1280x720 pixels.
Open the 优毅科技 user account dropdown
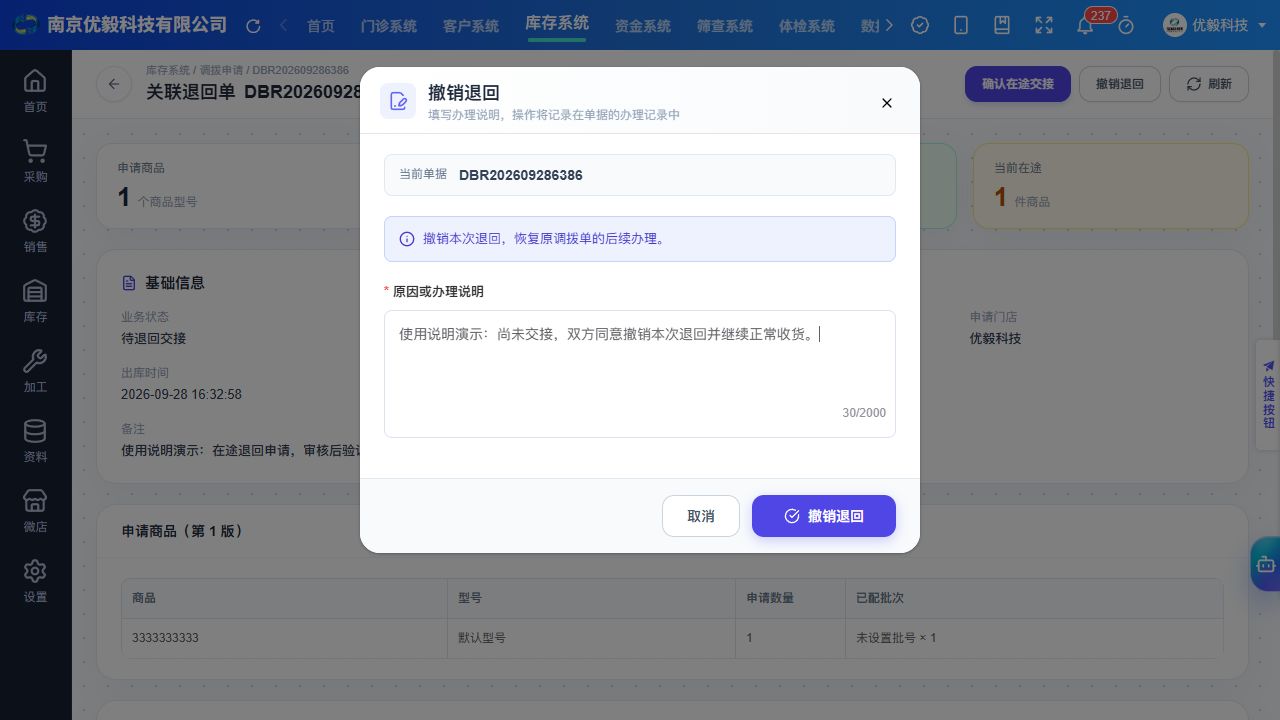(1215, 25)
